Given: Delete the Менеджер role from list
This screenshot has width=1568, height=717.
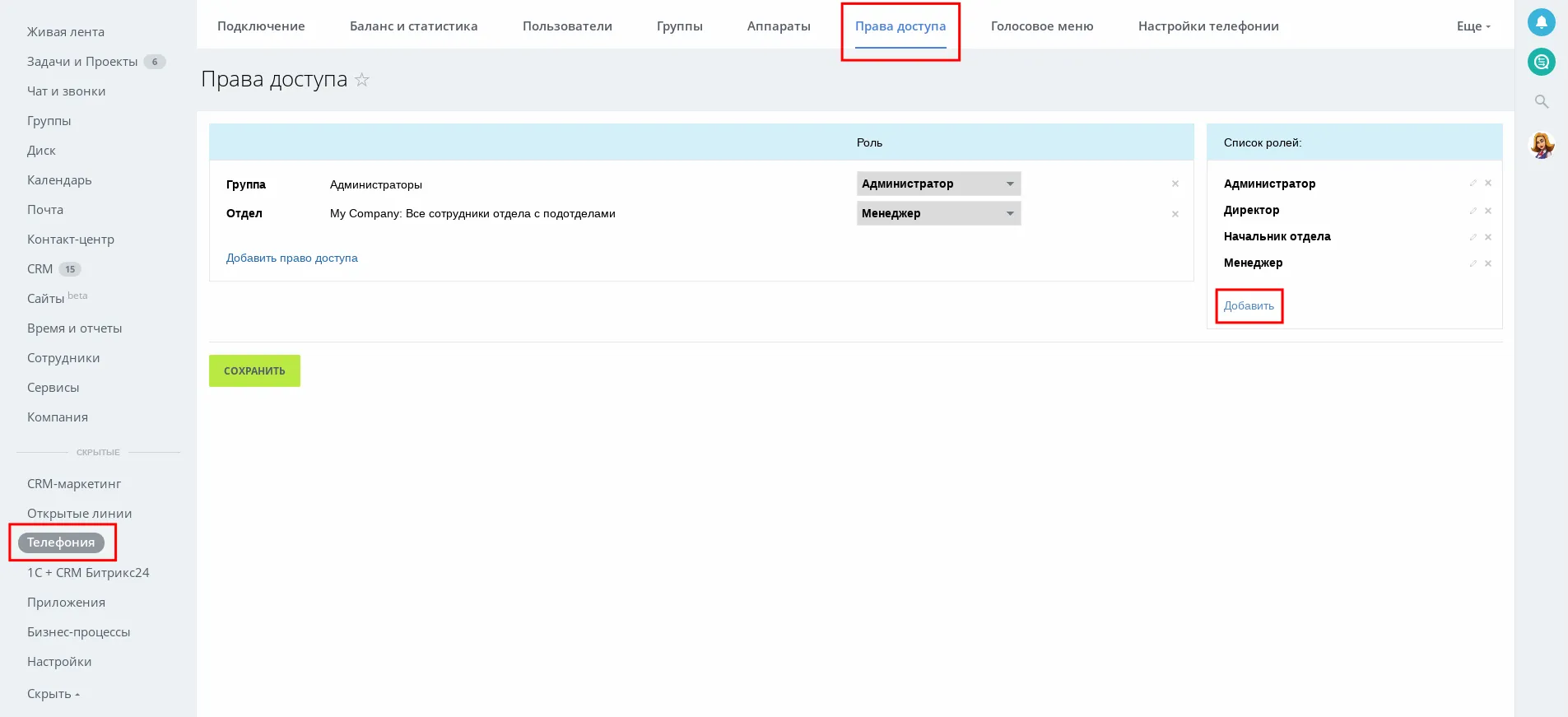Looking at the screenshot, I should 1488,263.
